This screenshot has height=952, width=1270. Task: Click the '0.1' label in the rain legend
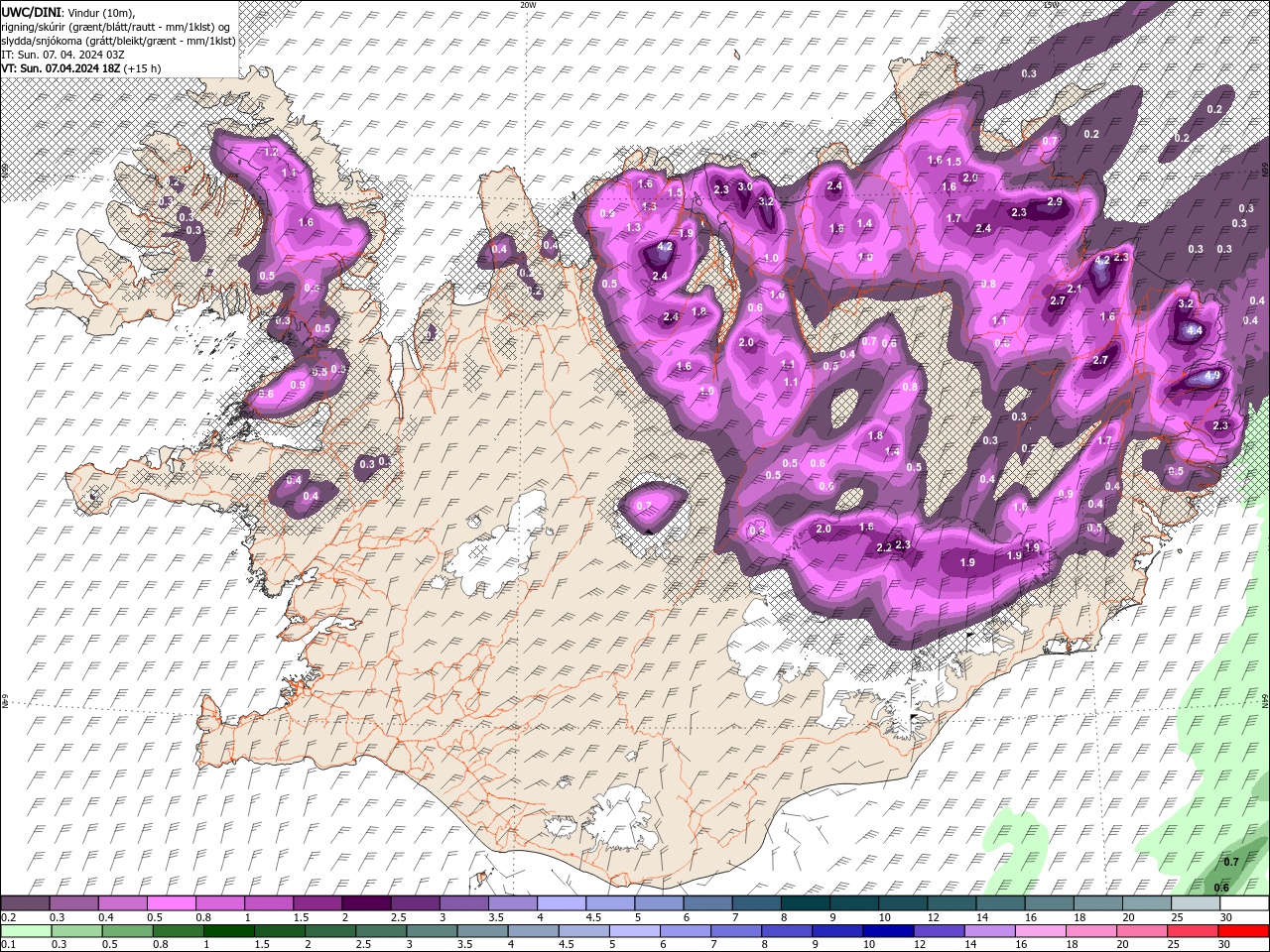pyautogui.click(x=8, y=945)
